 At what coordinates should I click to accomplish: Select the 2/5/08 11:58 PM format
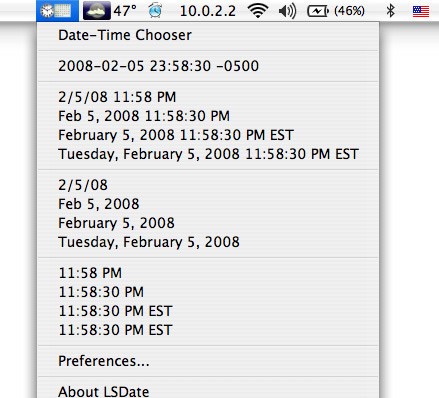click(x=208, y=97)
